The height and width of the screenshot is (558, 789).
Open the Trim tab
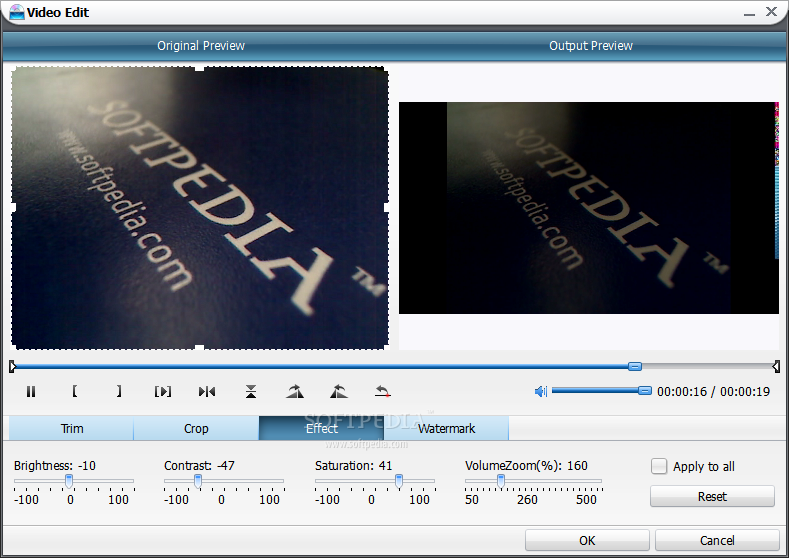[71, 428]
